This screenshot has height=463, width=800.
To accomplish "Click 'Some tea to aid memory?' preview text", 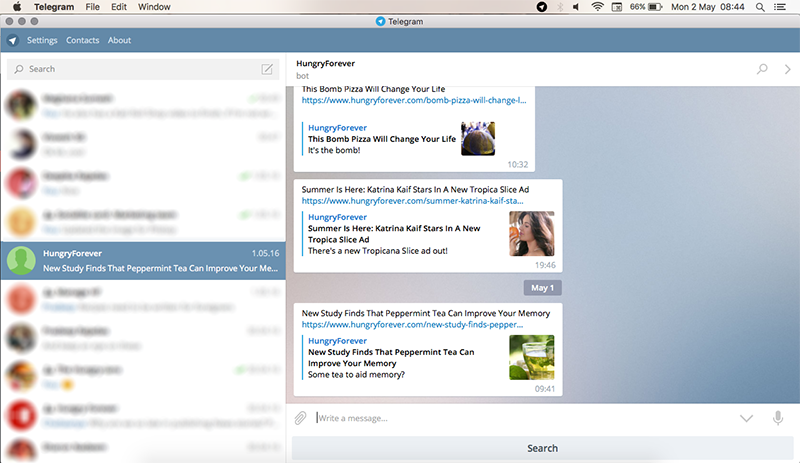I will pos(356,374).
